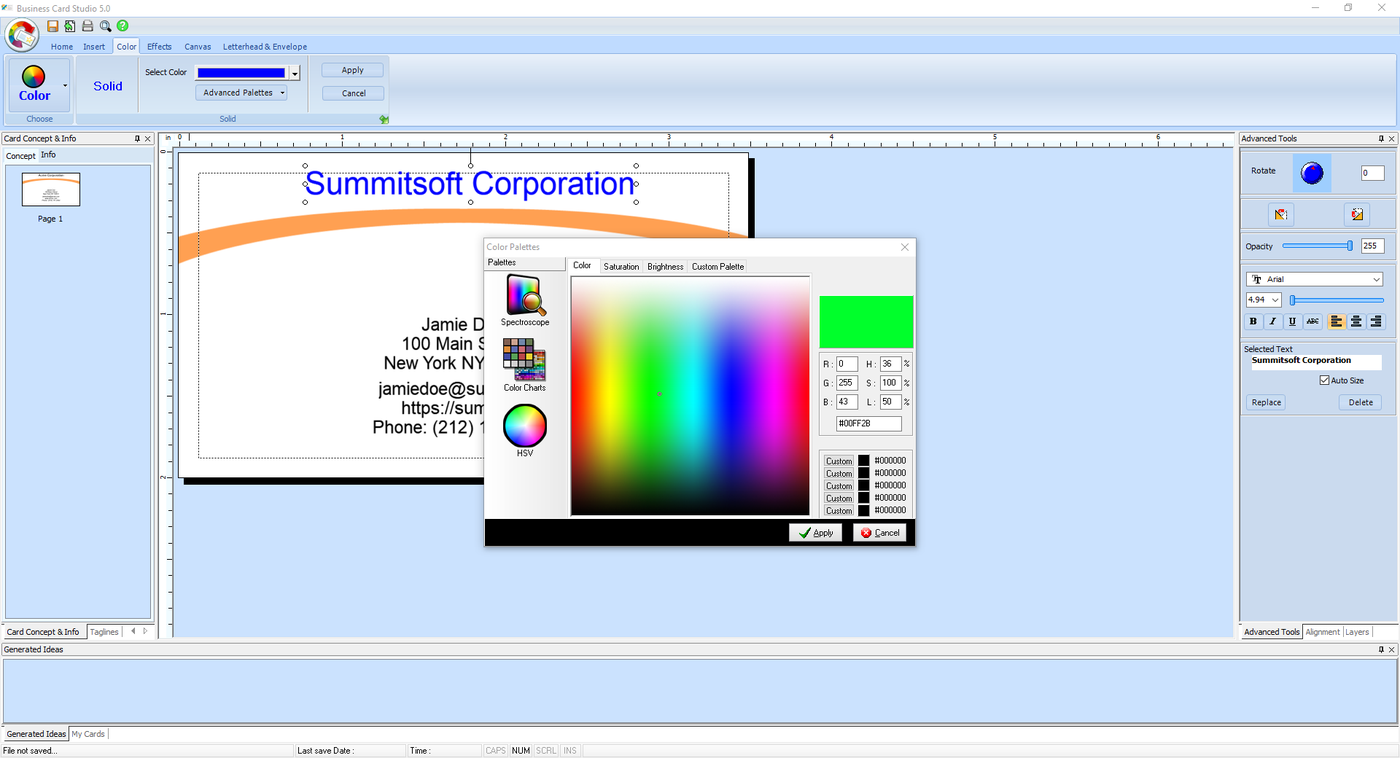Toggle underline text formatting
The height and width of the screenshot is (758, 1400).
click(1293, 321)
